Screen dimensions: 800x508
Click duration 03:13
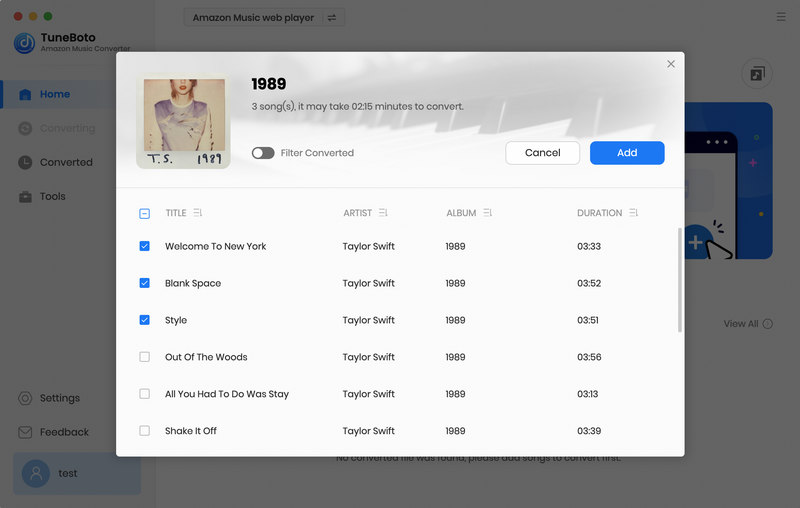click(x=588, y=394)
